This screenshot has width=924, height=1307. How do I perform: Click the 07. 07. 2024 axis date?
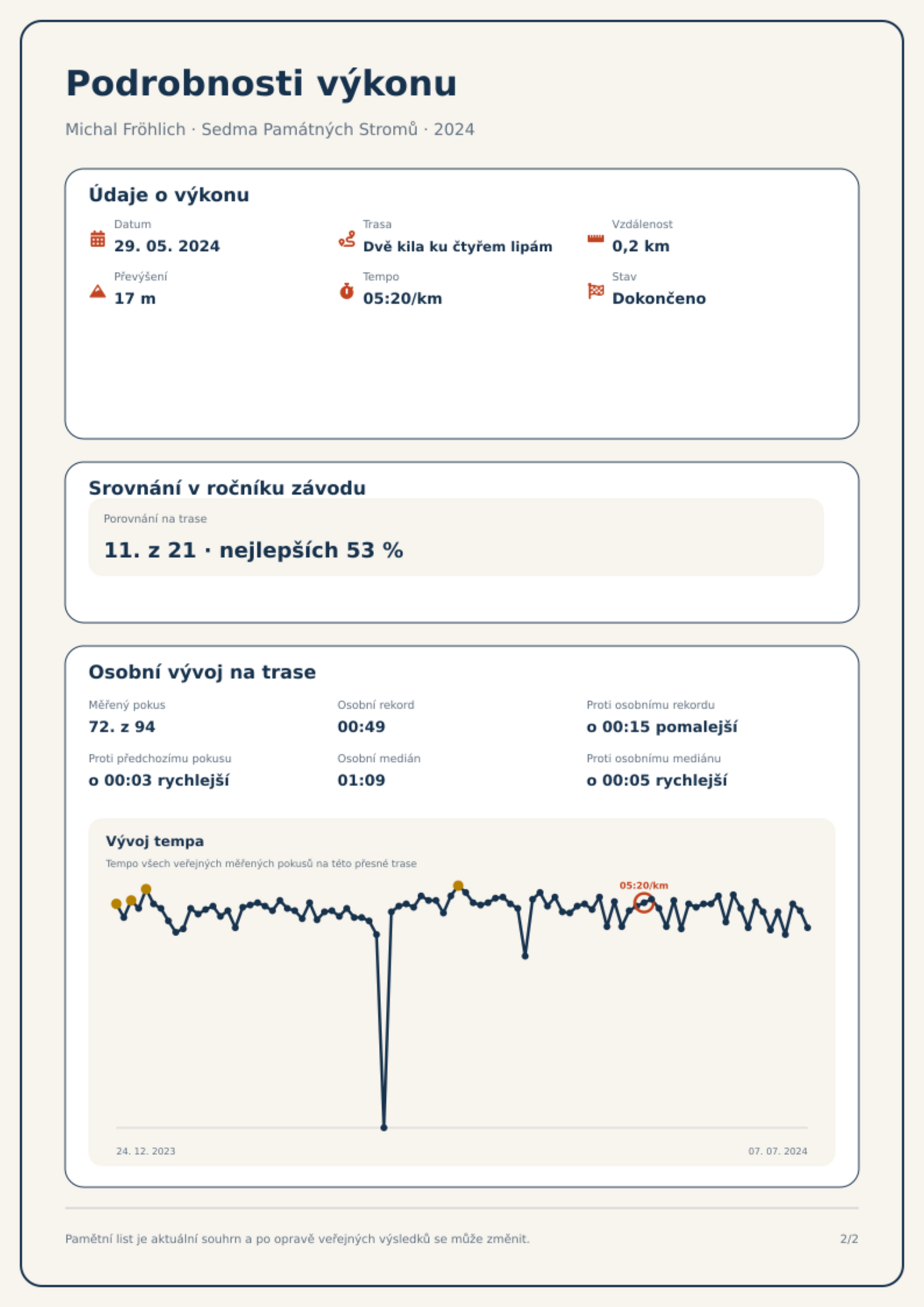coord(778,1151)
